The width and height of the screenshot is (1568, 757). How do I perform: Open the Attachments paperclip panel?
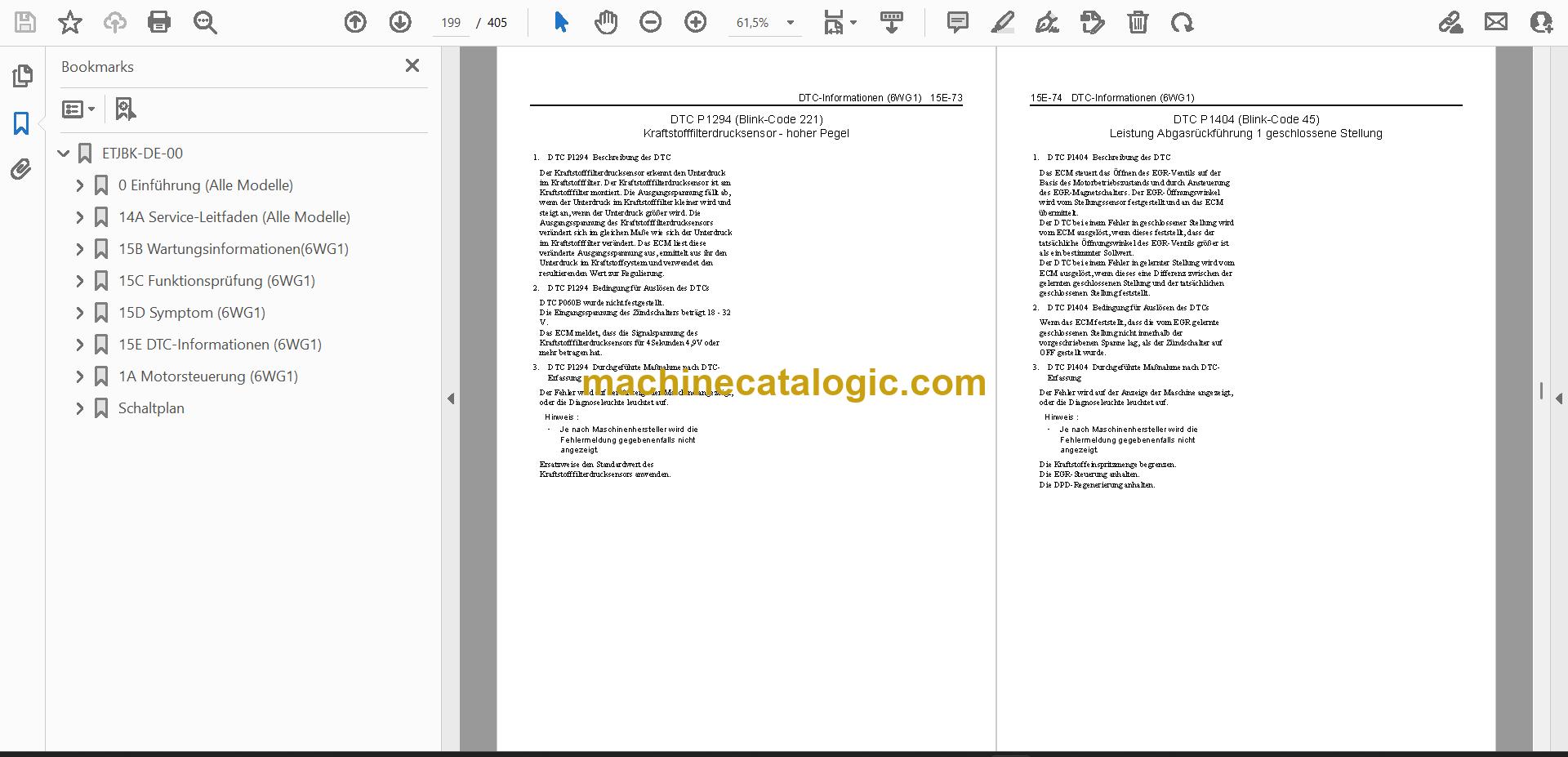(21, 169)
